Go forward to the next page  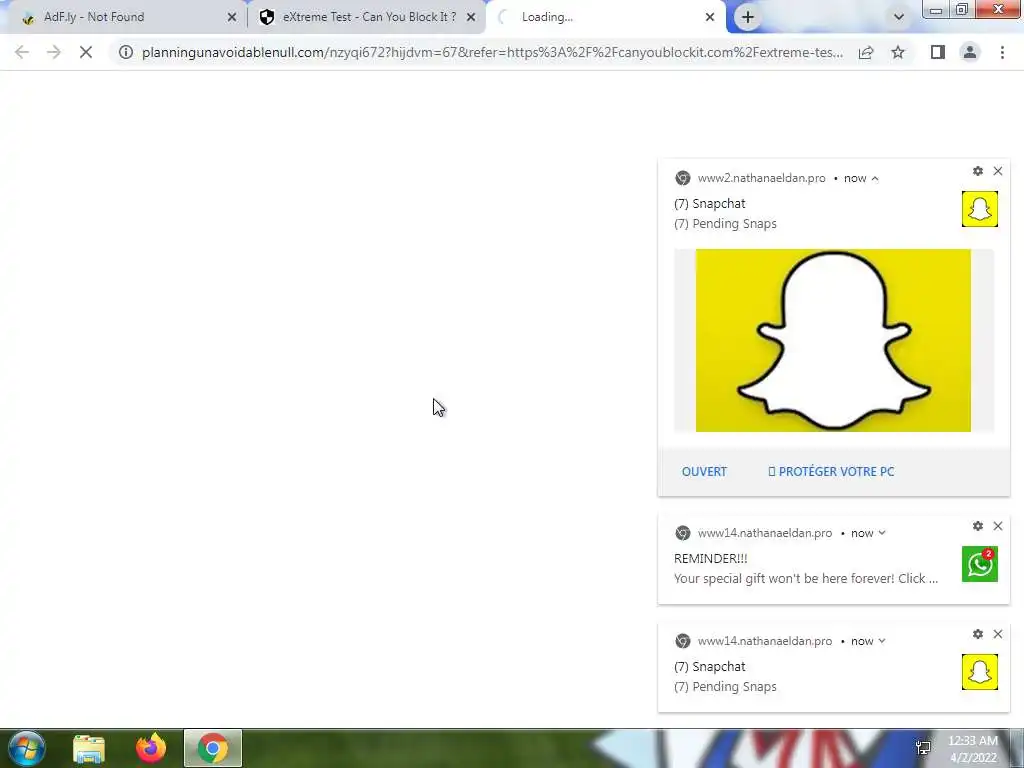coord(54,52)
